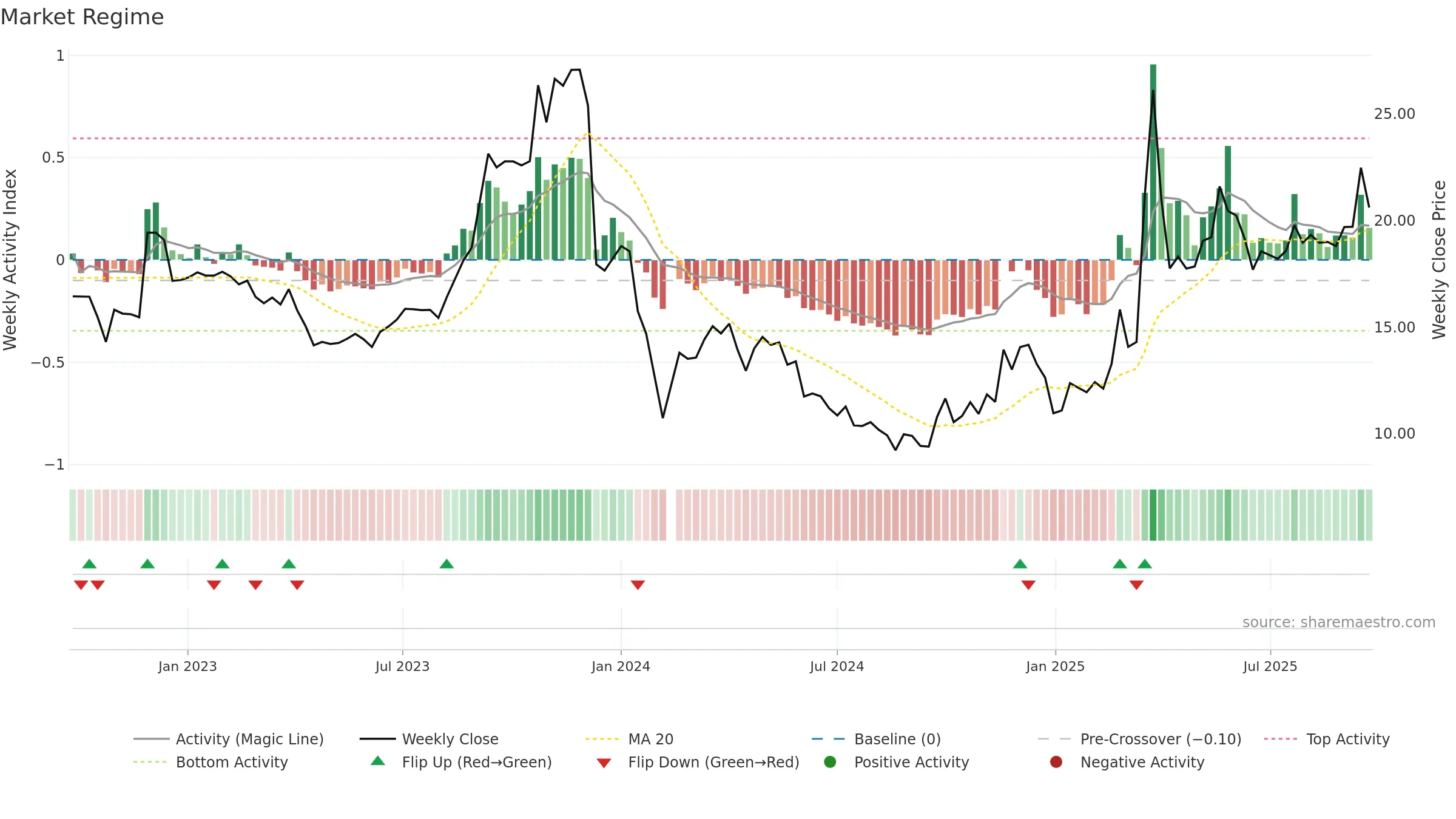Image resolution: width=1456 pixels, height=819 pixels.
Task: Click the green Positive Activity legend dot
Action: click(x=830, y=762)
